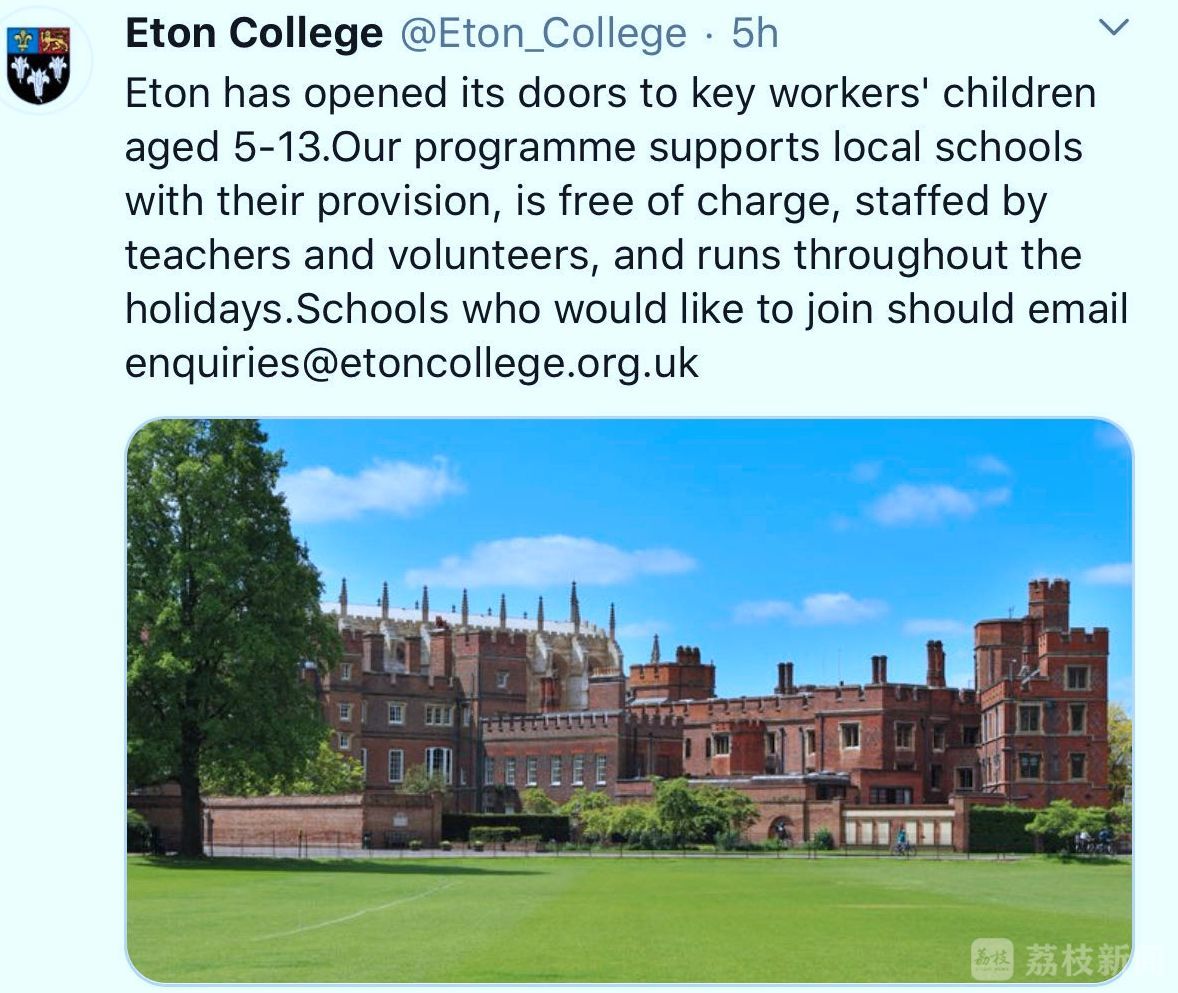
Task: Click the words "aged 5-13" in tweet
Action: coord(226,148)
